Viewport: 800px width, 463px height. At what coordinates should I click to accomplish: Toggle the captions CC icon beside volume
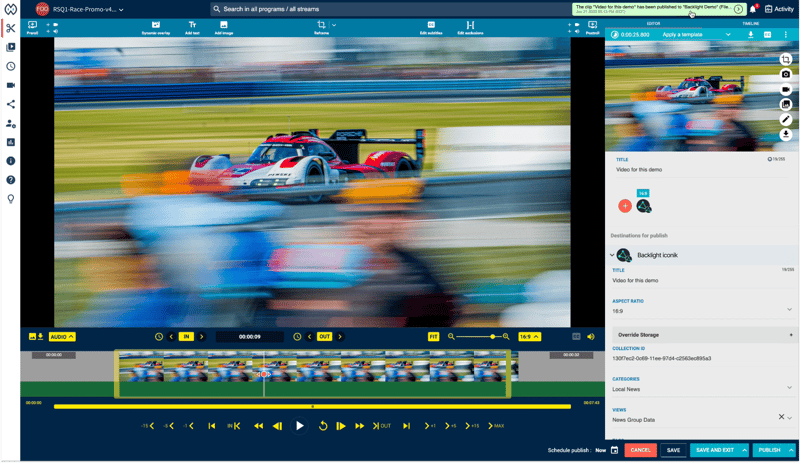(x=576, y=336)
